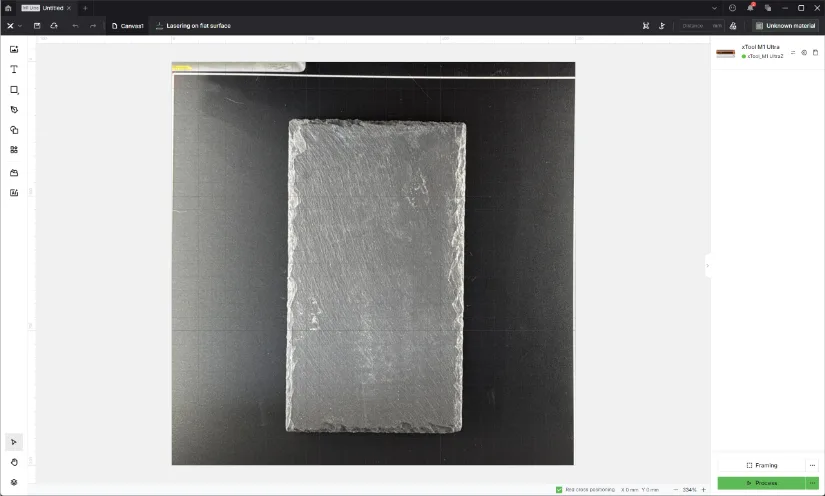Zoom in with the plus control

[x=703, y=489]
